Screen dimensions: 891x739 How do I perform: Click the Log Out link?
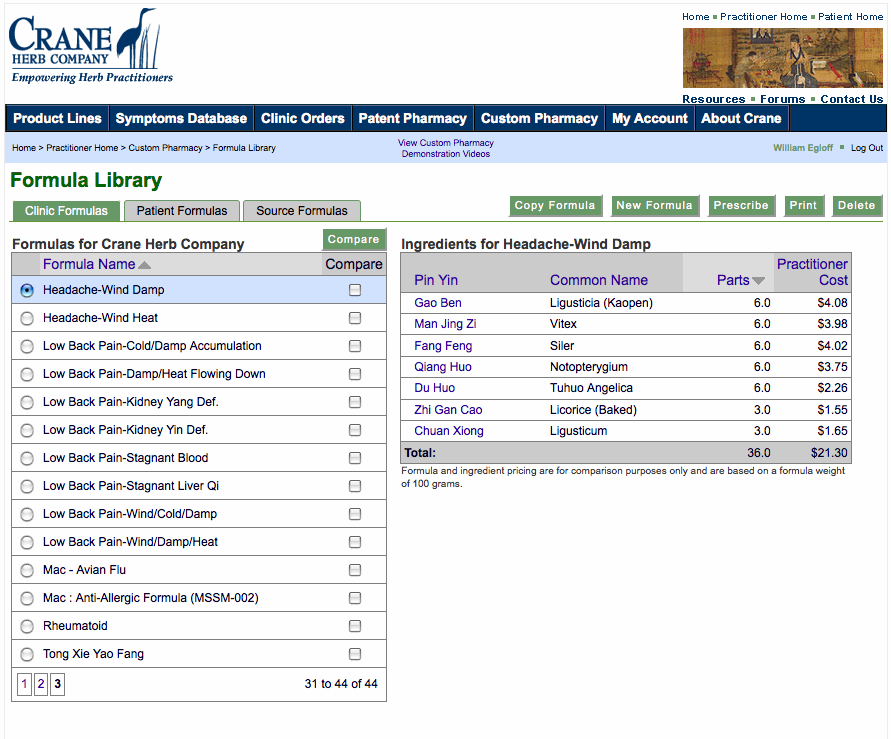[x=866, y=148]
